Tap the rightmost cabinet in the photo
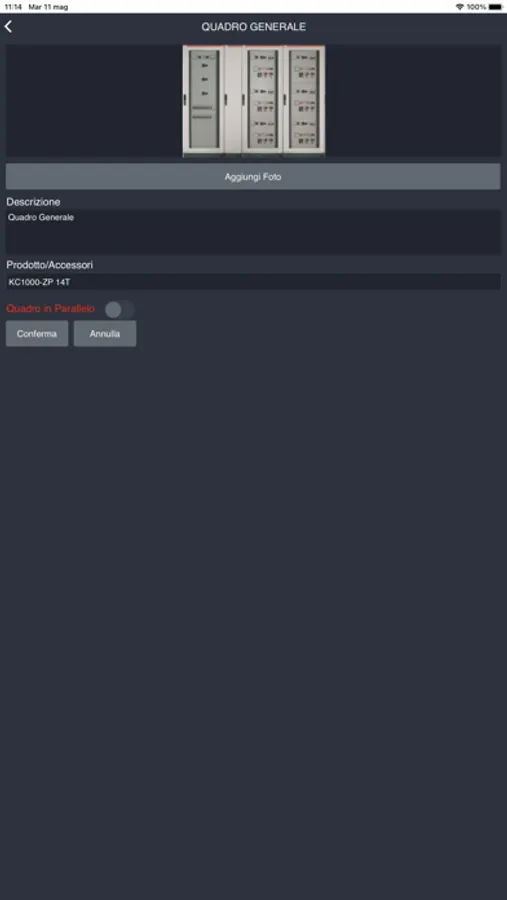 point(304,100)
